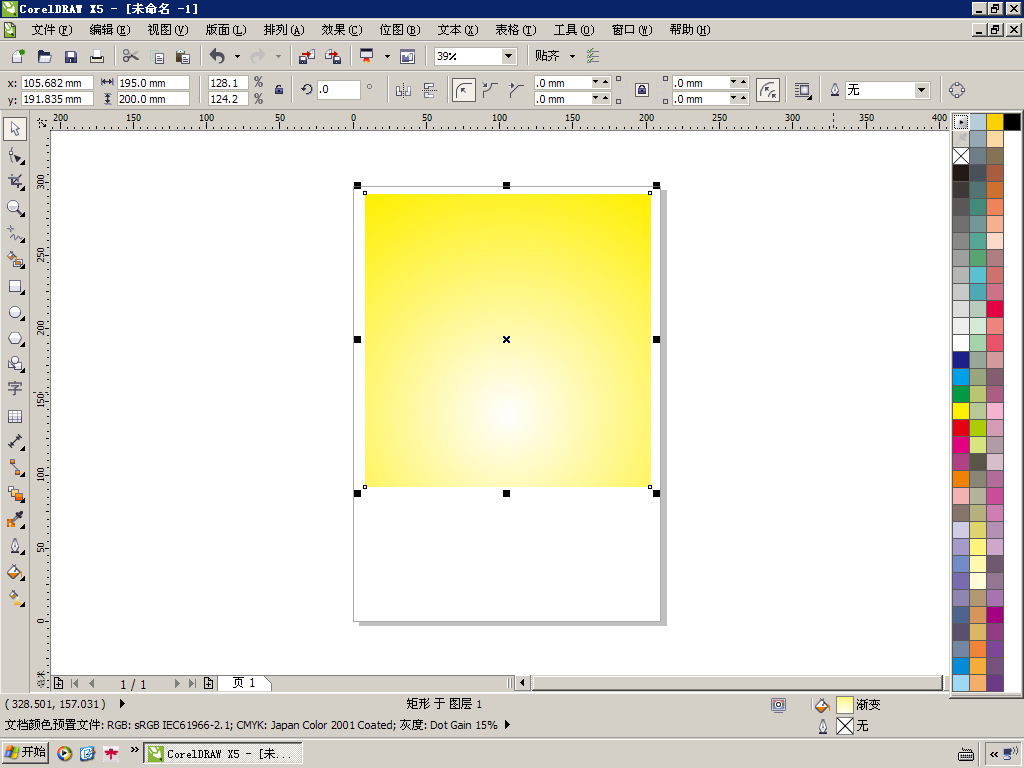Toggle round corner style

pyautogui.click(x=464, y=90)
